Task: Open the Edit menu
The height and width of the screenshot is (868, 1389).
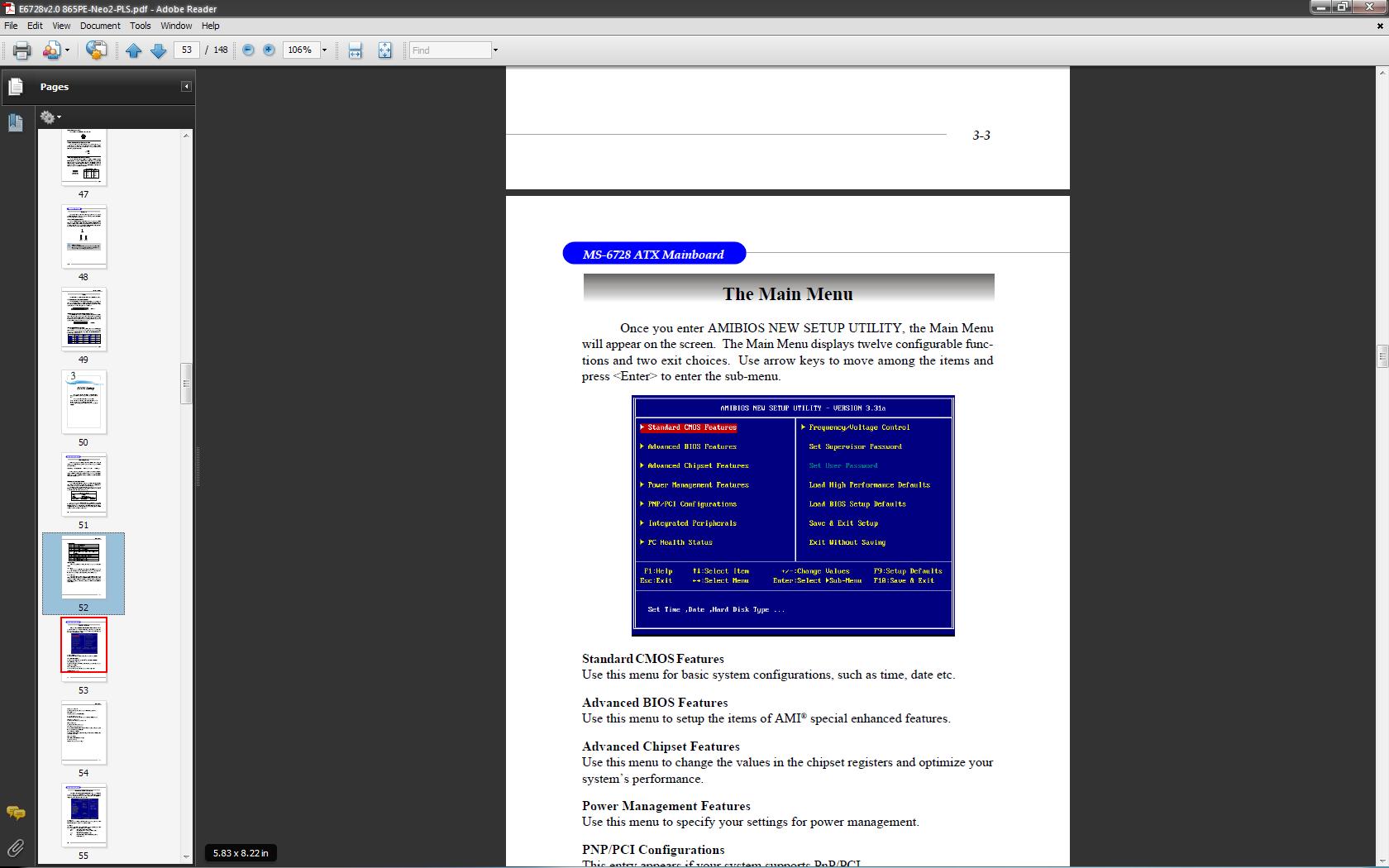Action: click(x=35, y=26)
